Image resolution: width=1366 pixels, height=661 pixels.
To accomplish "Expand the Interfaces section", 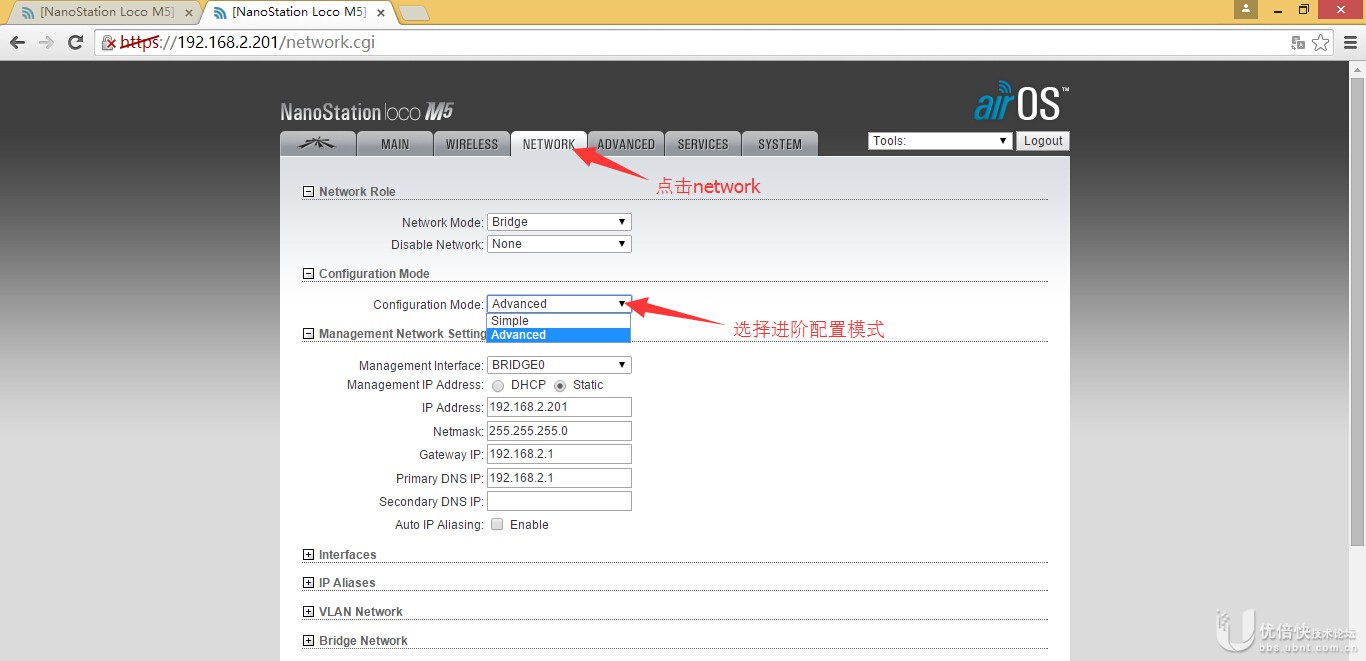I will (x=308, y=555).
